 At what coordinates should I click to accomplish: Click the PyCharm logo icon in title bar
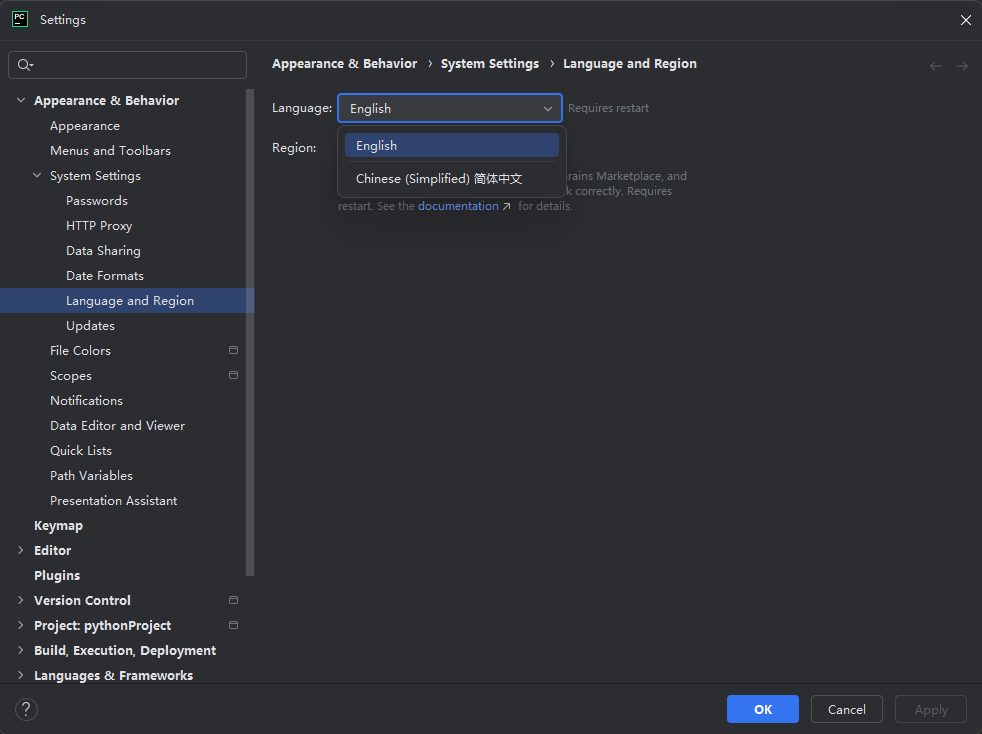coord(20,19)
